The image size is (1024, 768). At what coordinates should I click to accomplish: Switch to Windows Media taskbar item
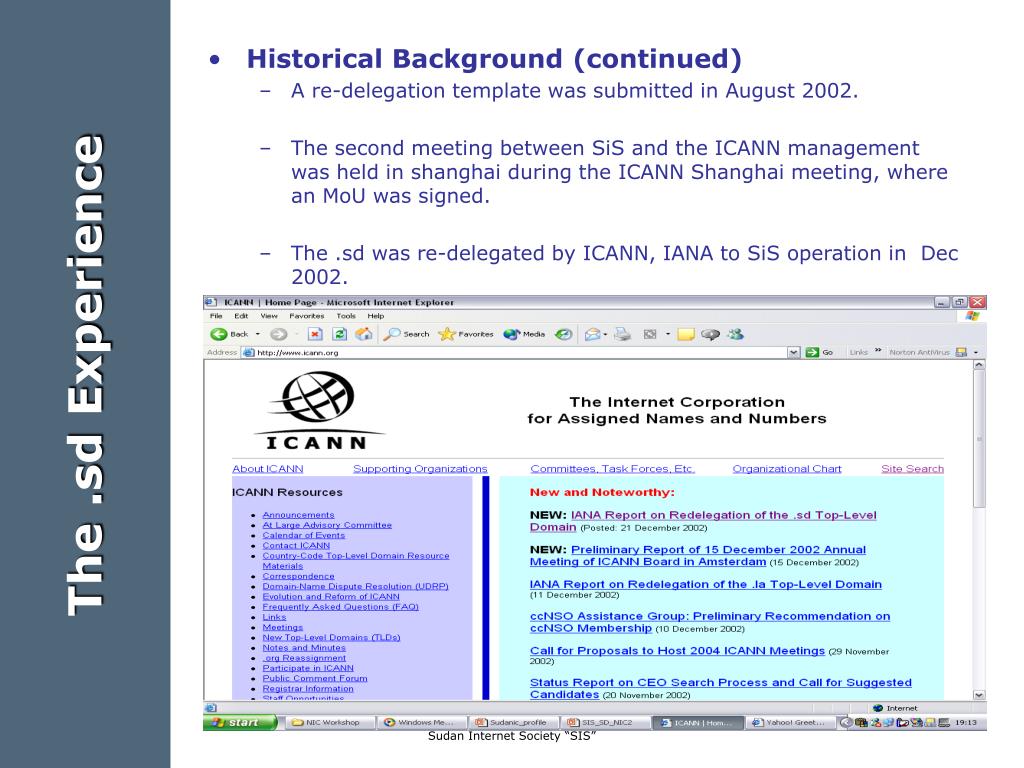tap(422, 722)
